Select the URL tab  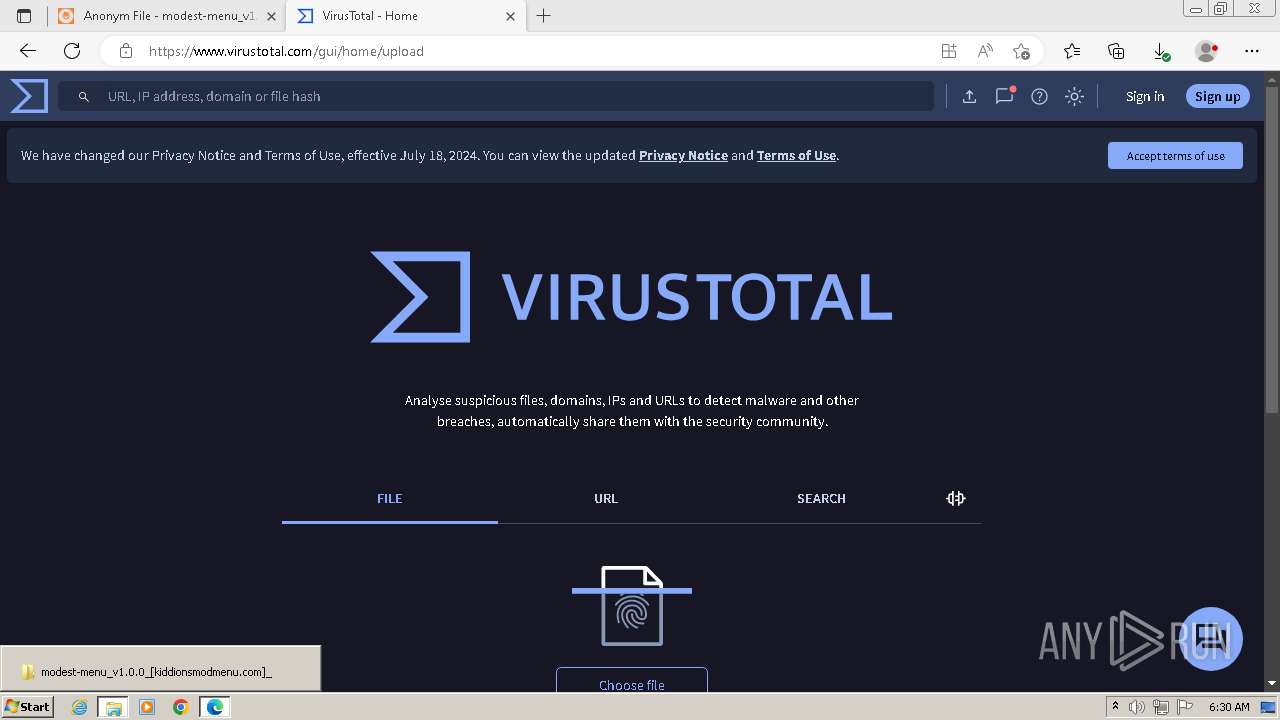coord(606,498)
